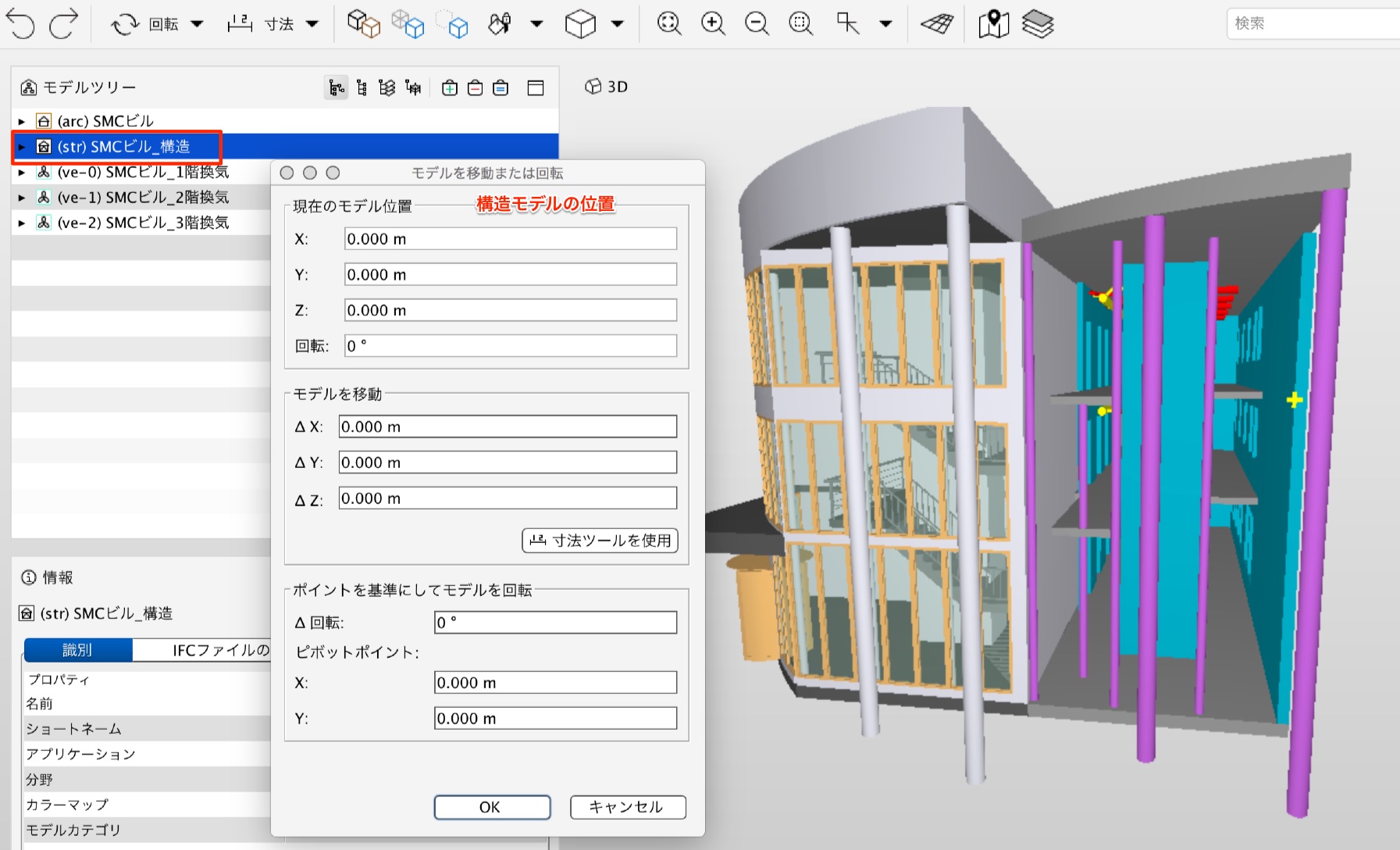The height and width of the screenshot is (850, 1400).
Task: Click the モデルカテゴリ property row
Action: tap(147, 830)
